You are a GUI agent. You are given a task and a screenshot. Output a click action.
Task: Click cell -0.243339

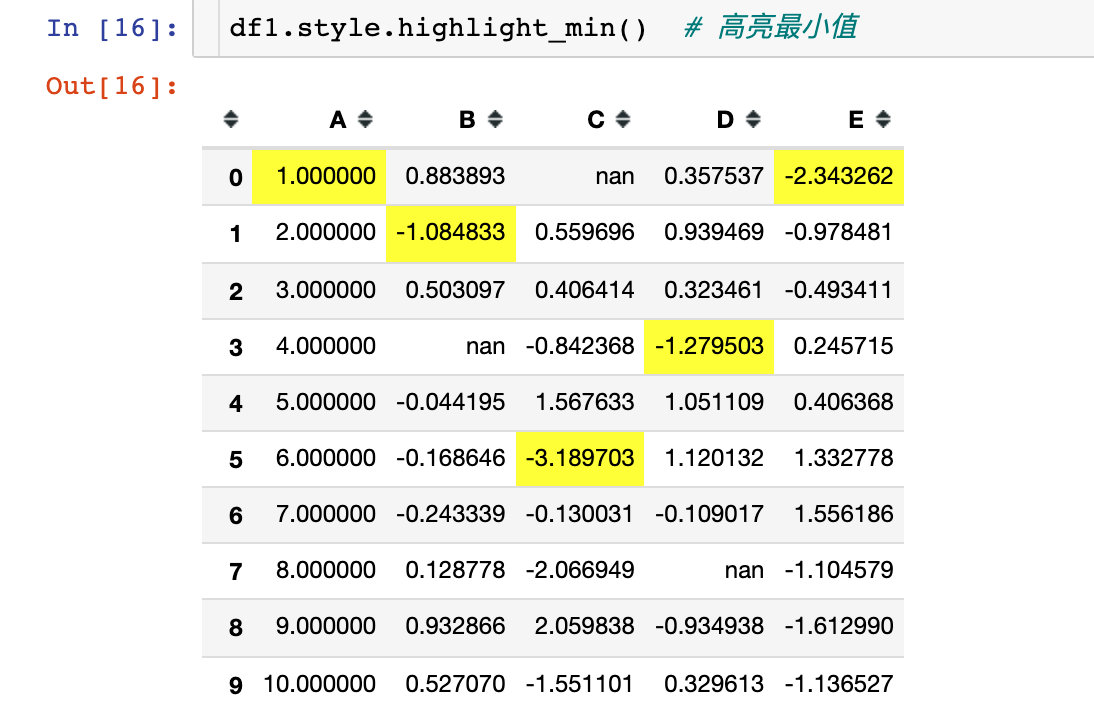click(451, 515)
